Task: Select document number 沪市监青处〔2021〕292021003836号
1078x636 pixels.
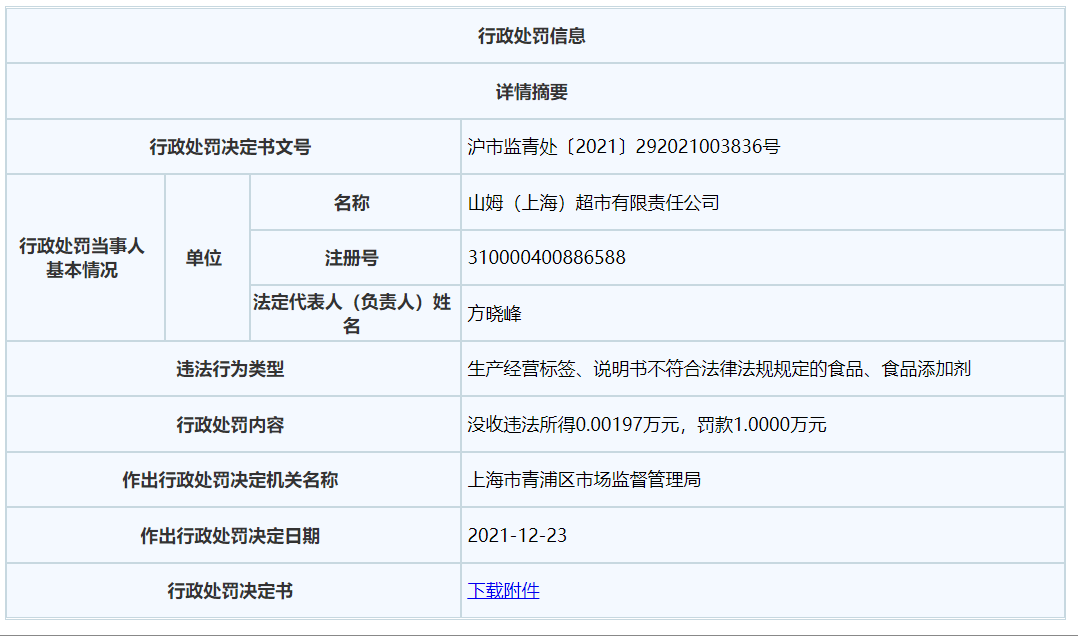Action: pyautogui.click(x=624, y=146)
